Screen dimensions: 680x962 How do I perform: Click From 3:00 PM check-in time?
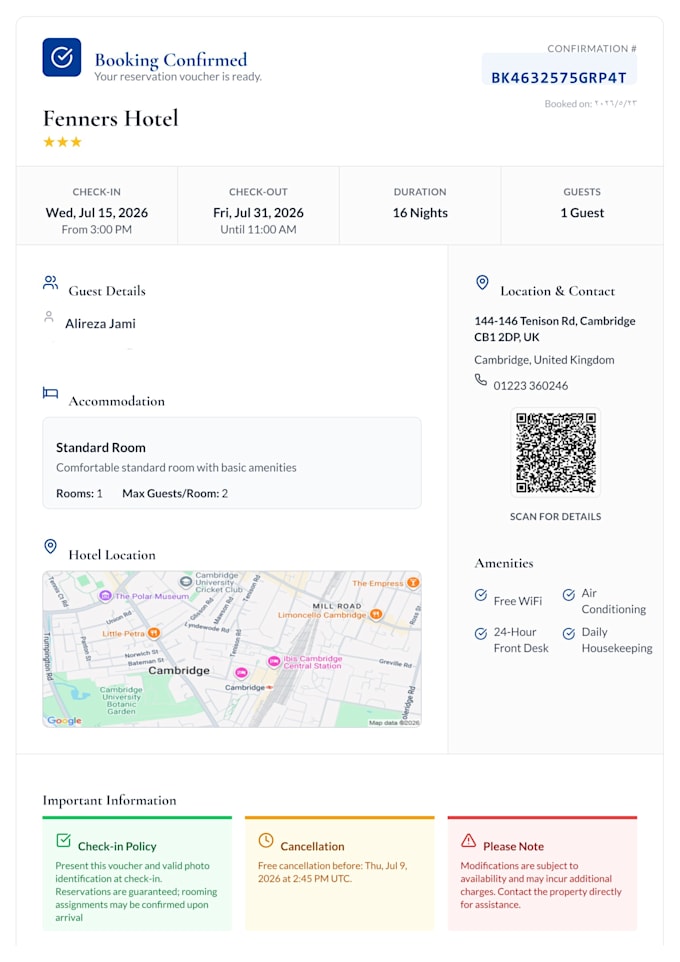point(96,229)
